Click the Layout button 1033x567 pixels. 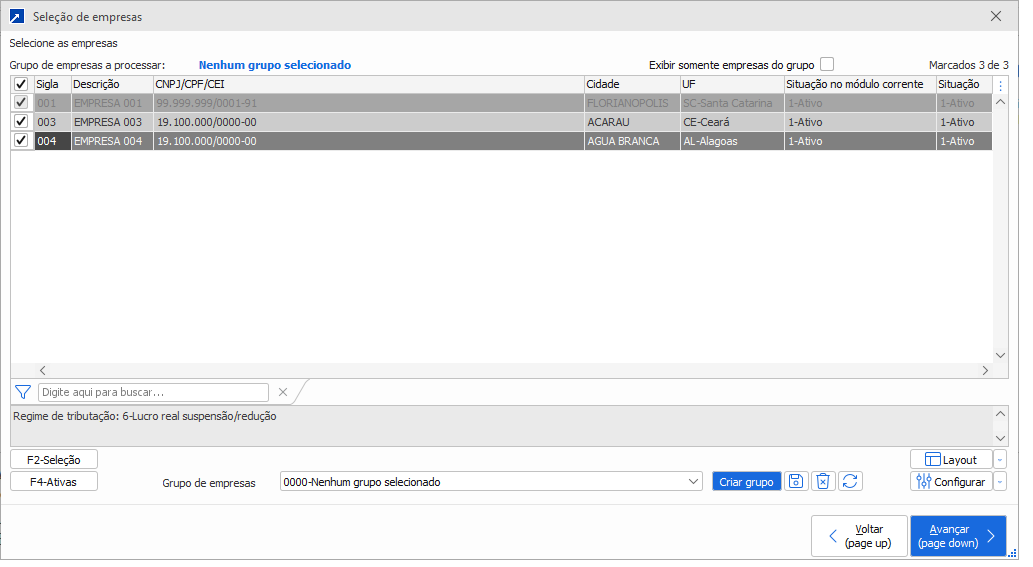(x=951, y=460)
